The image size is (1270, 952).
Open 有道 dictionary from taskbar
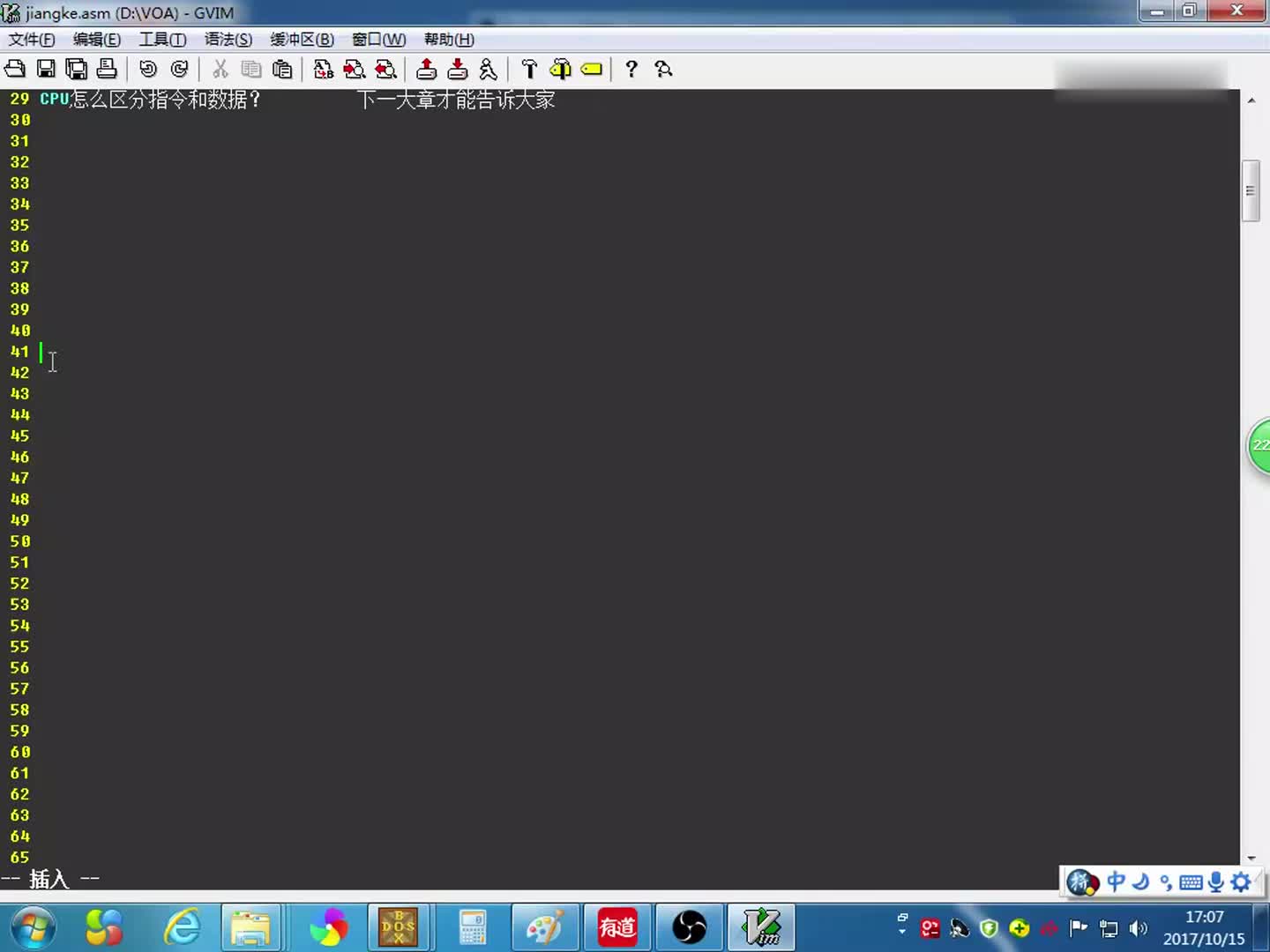tap(617, 927)
